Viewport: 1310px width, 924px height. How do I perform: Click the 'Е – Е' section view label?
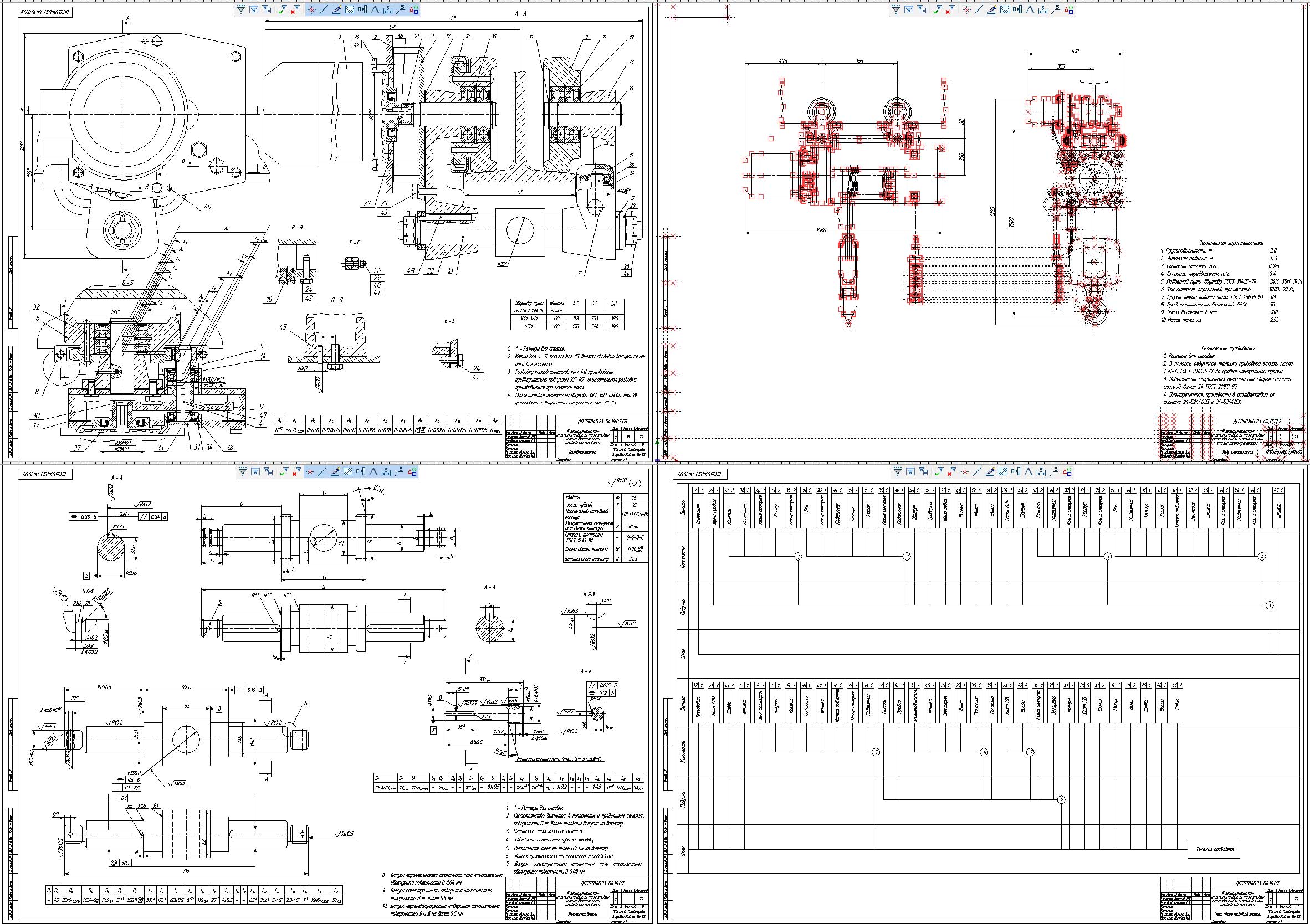(x=449, y=321)
